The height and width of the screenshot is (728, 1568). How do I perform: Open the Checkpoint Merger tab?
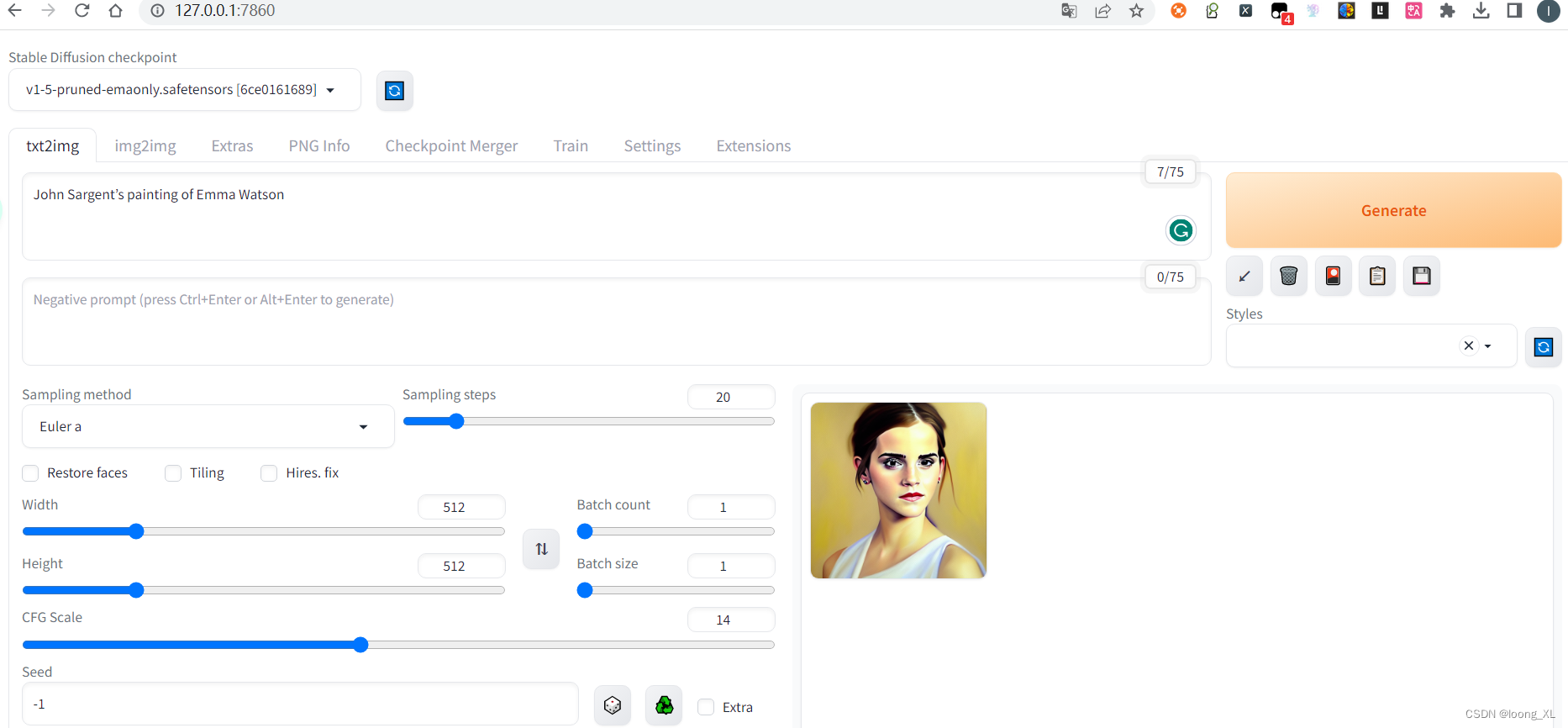point(451,145)
